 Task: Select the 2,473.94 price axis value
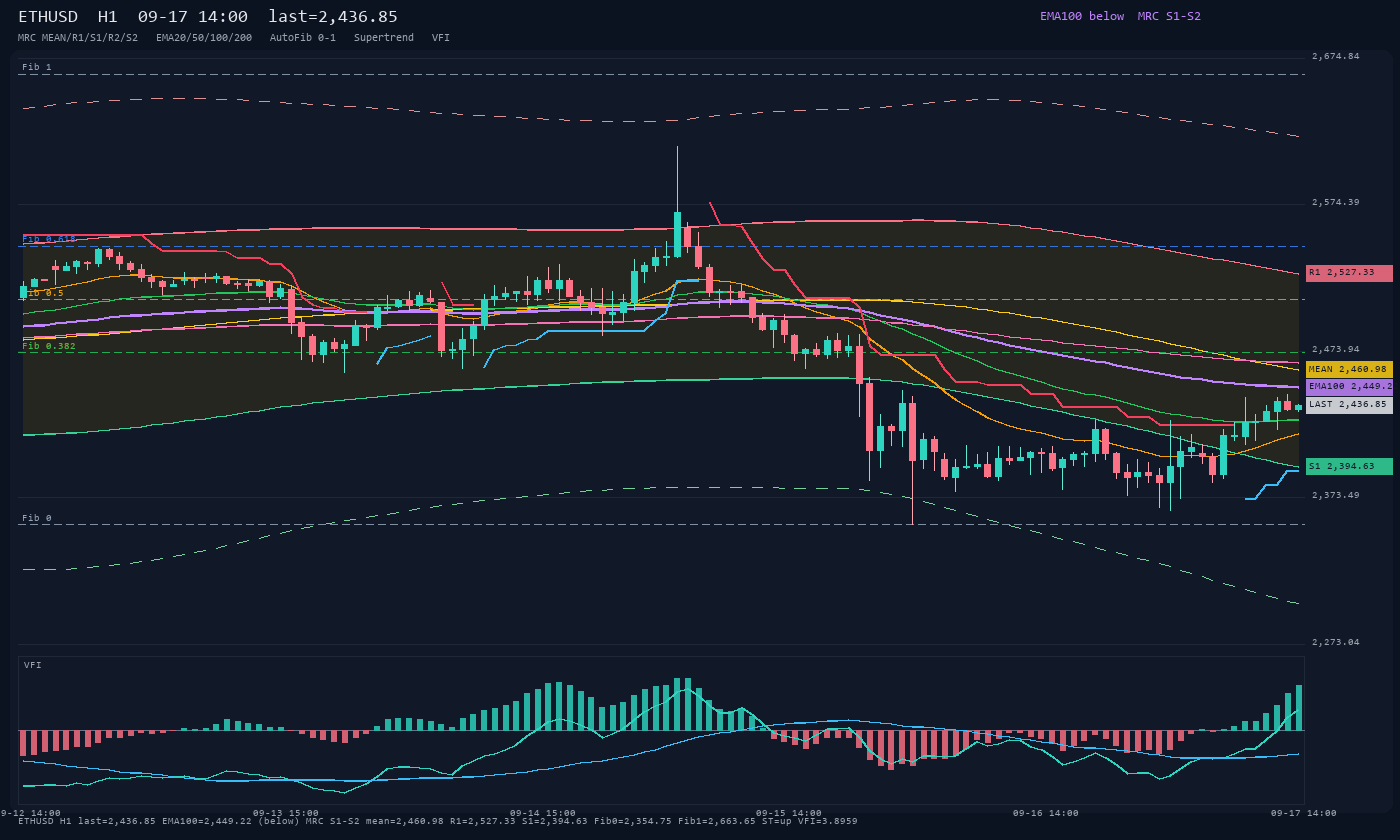(x=1336, y=349)
